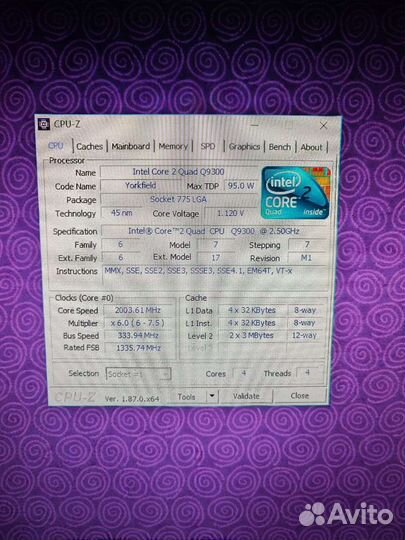
Task: Select the CPU tab
Action: pos(56,146)
